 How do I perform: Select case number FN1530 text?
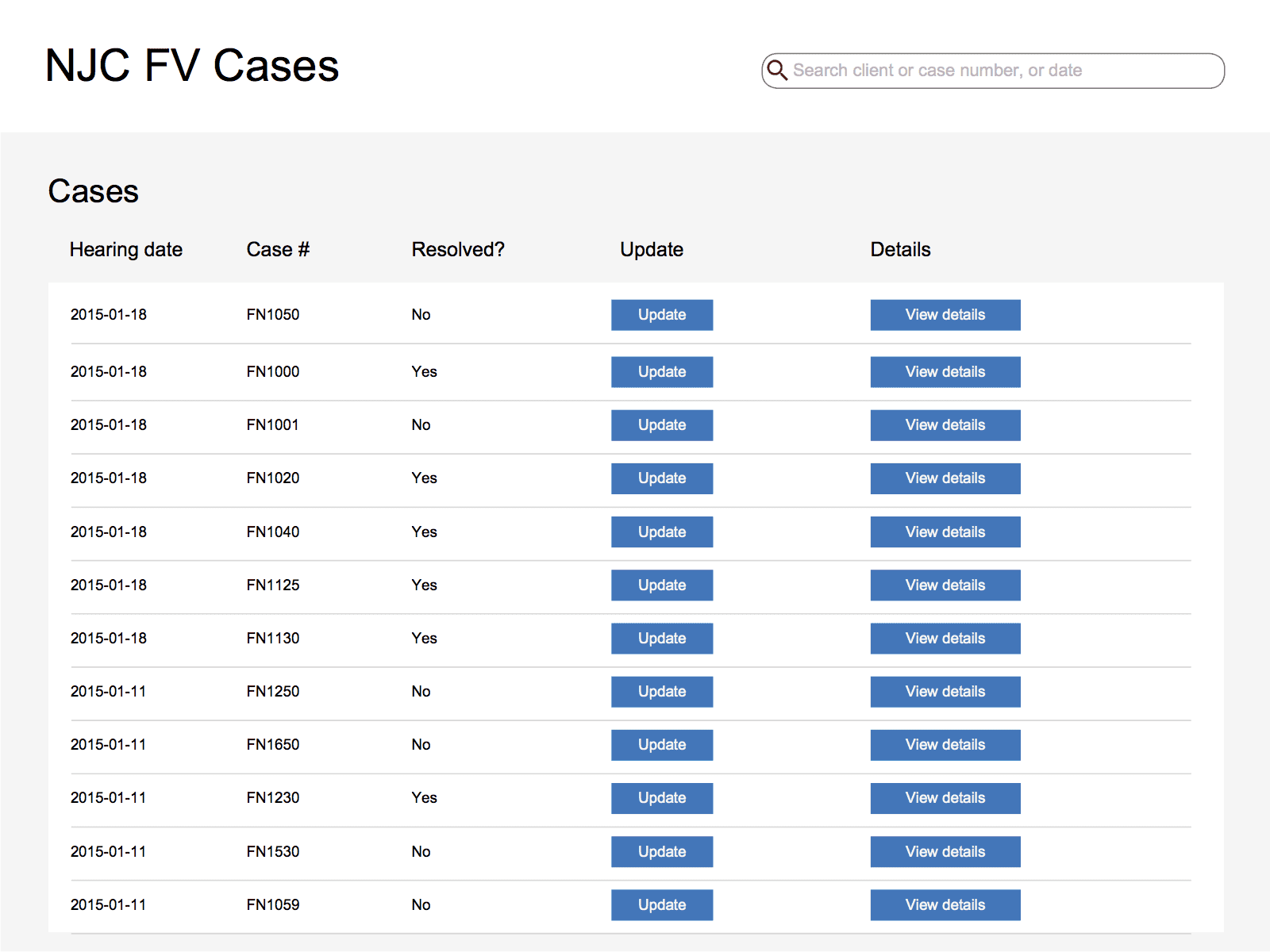[x=273, y=852]
